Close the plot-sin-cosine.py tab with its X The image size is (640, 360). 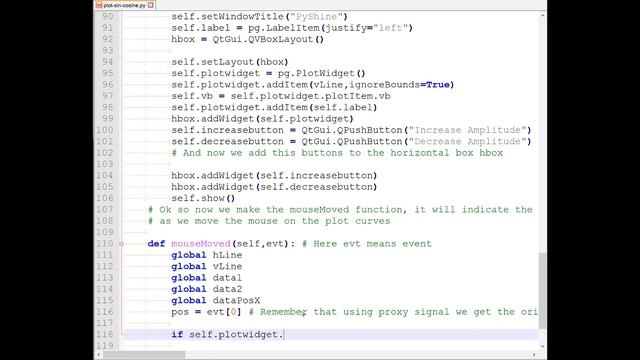(x=151, y=5)
